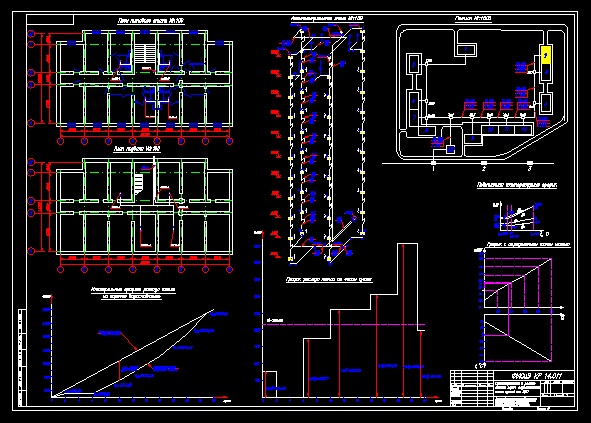
Task: Click the yellow highlighted building 1 on site plan
Action: 546,55
